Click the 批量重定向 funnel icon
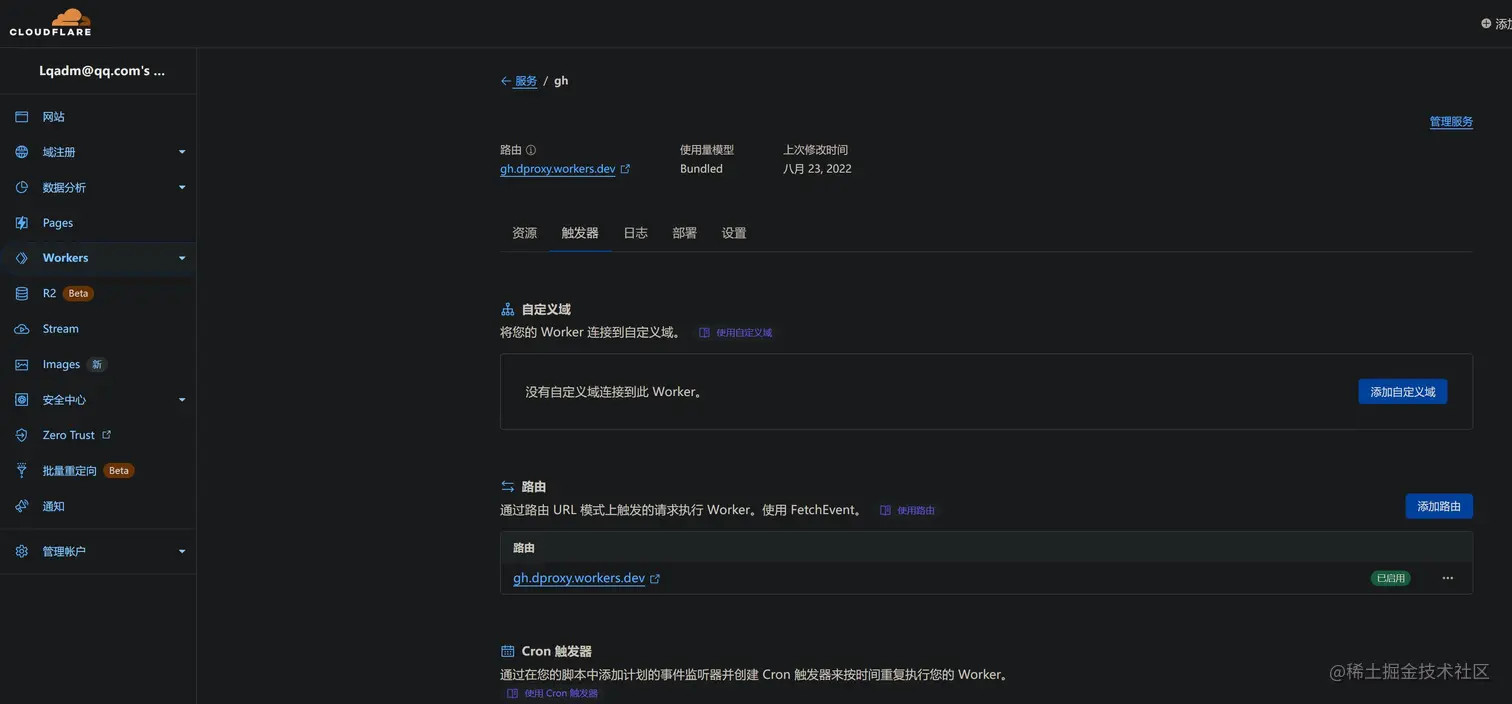Viewport: 1512px width, 704px height. 22,470
